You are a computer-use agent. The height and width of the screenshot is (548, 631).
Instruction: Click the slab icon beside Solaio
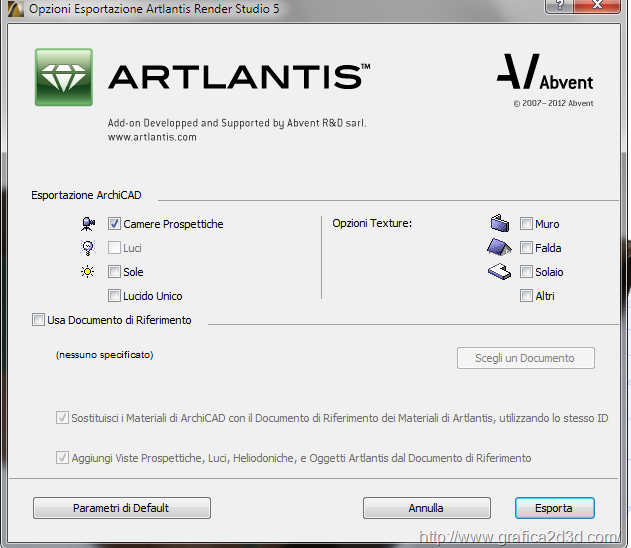[500, 271]
